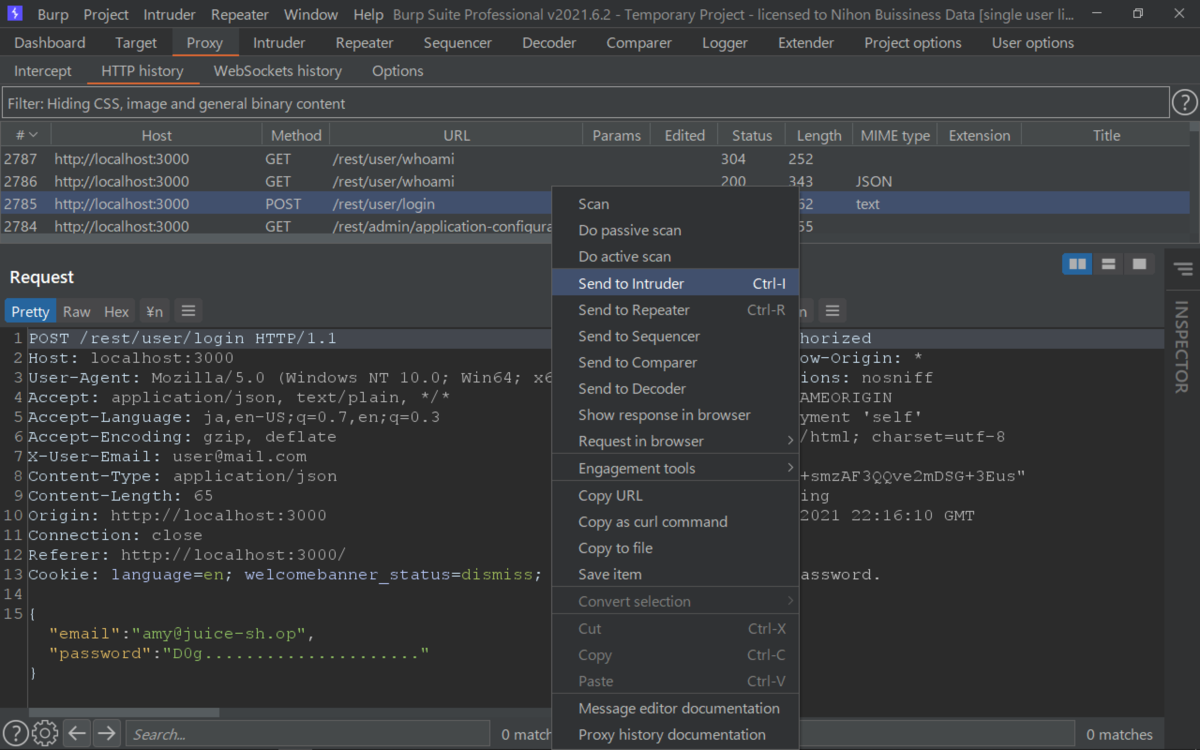Select history row 2787 whoami request
The image size is (1200, 750).
pyautogui.click(x=595, y=159)
